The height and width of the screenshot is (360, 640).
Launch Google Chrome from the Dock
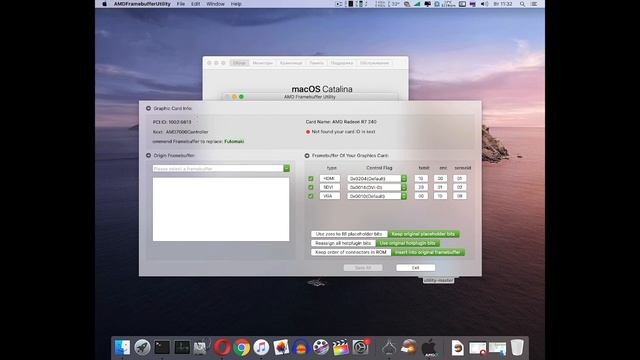pyautogui.click(x=242, y=347)
